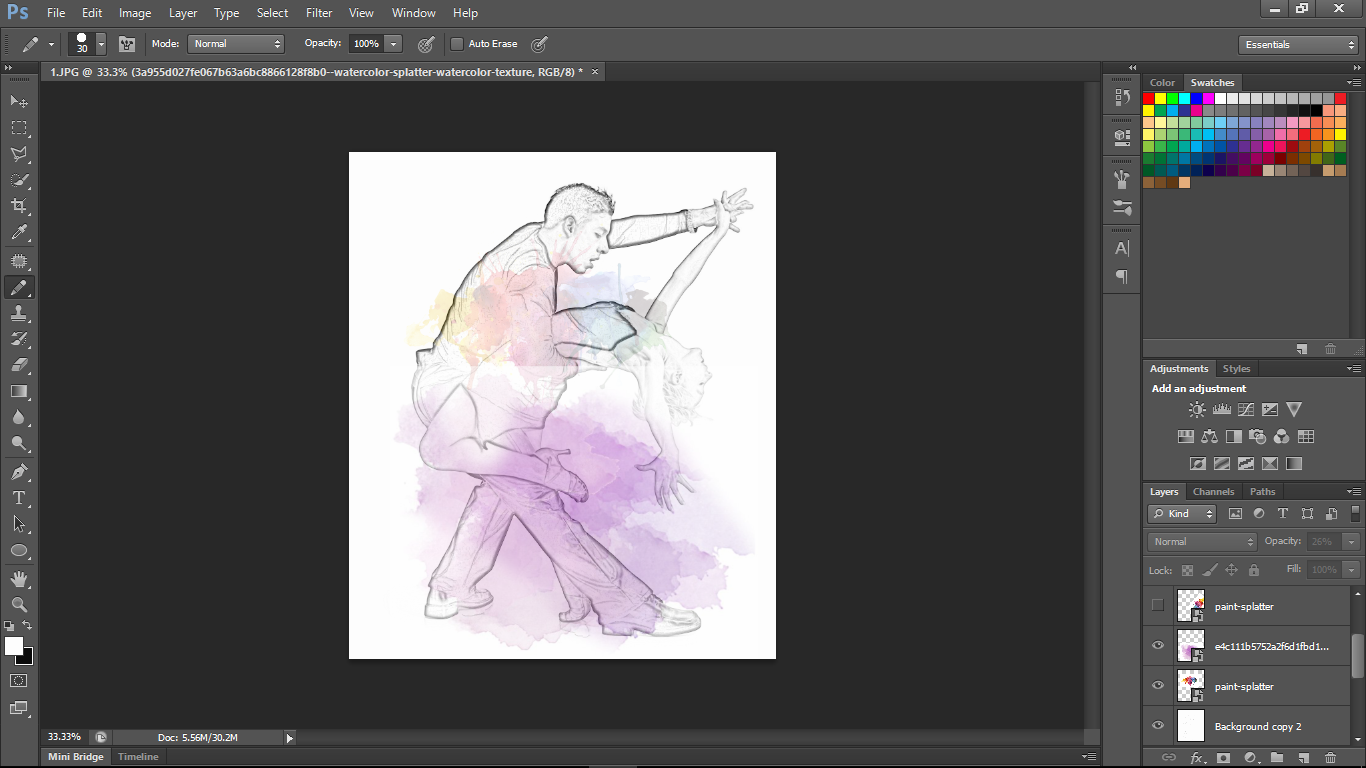Screen dimensions: 1366x768
Task: Toggle layer filtering switch on or off
Action: (1356, 513)
